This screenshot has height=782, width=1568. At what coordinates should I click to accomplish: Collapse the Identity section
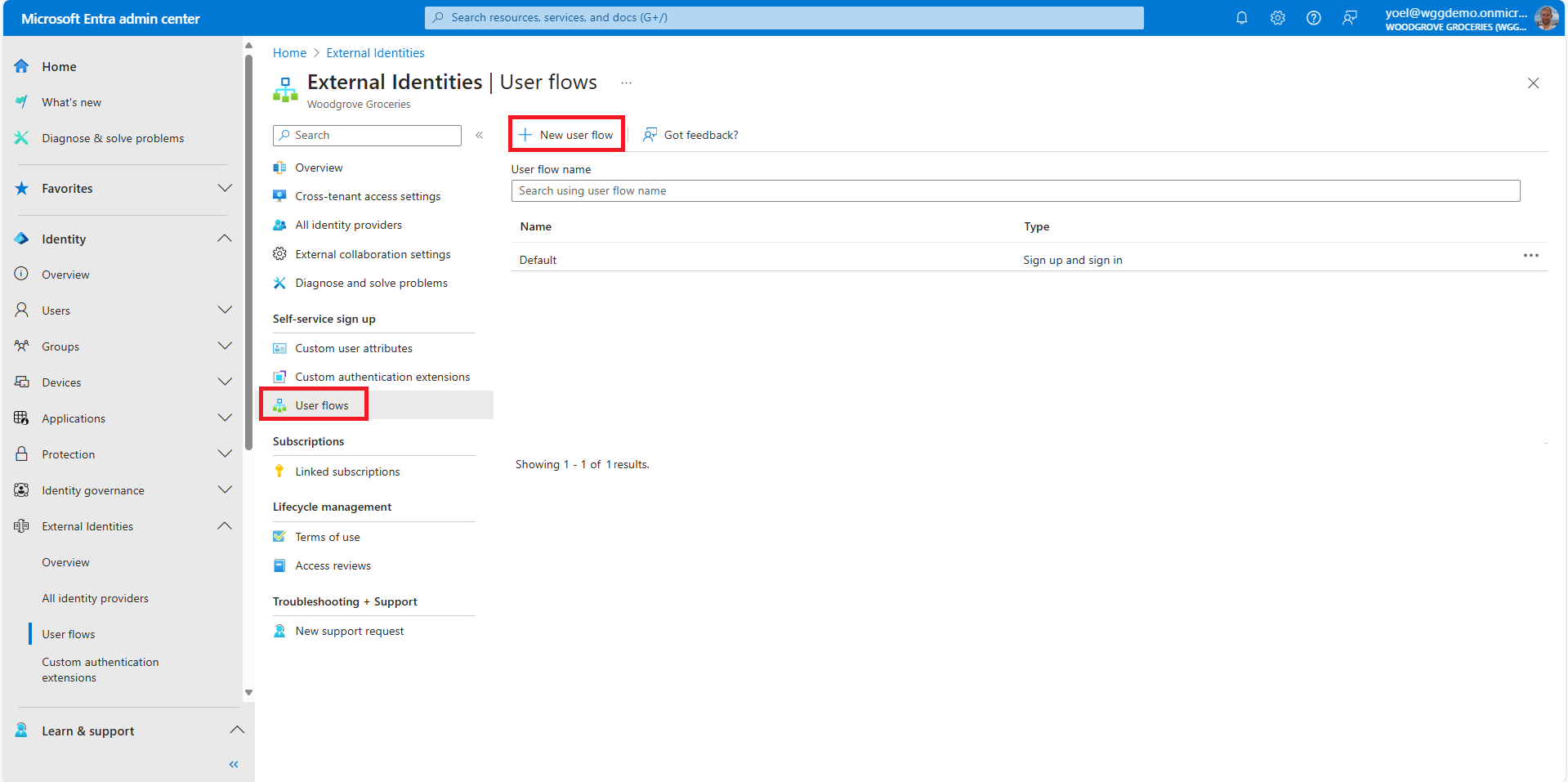coord(225,239)
